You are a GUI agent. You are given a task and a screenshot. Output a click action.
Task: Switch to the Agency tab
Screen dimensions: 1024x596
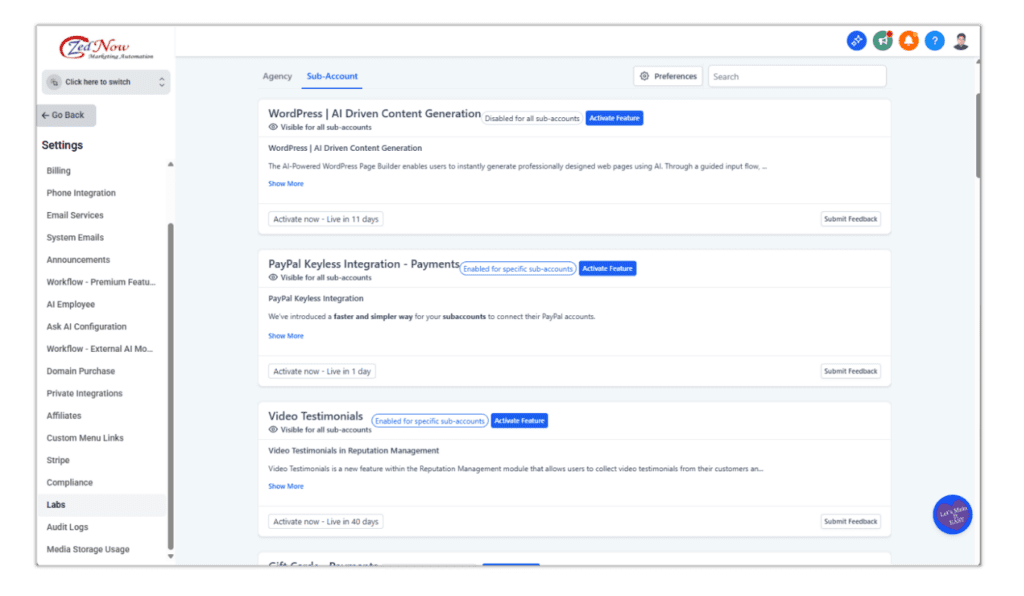277,76
